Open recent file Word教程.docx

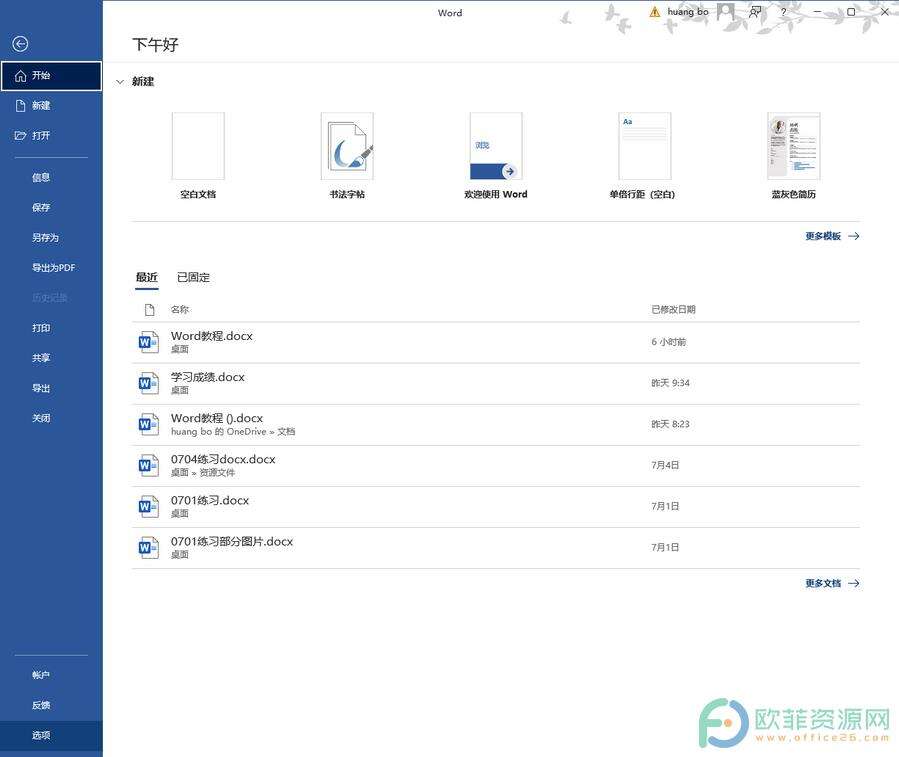pyautogui.click(x=495, y=342)
